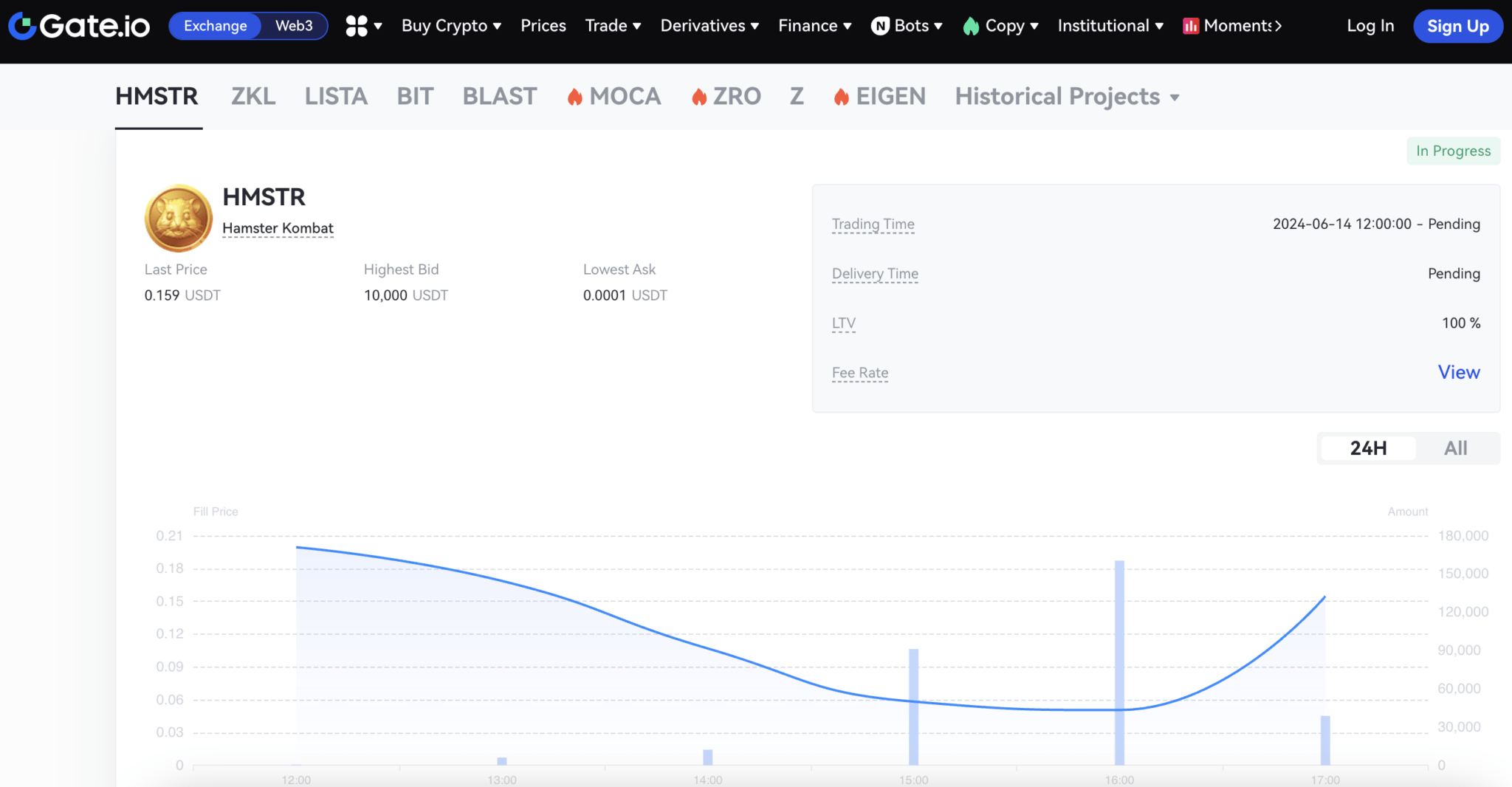Image resolution: width=1512 pixels, height=787 pixels.
Task: Click the Bots 'N' circle icon
Action: tap(880, 26)
